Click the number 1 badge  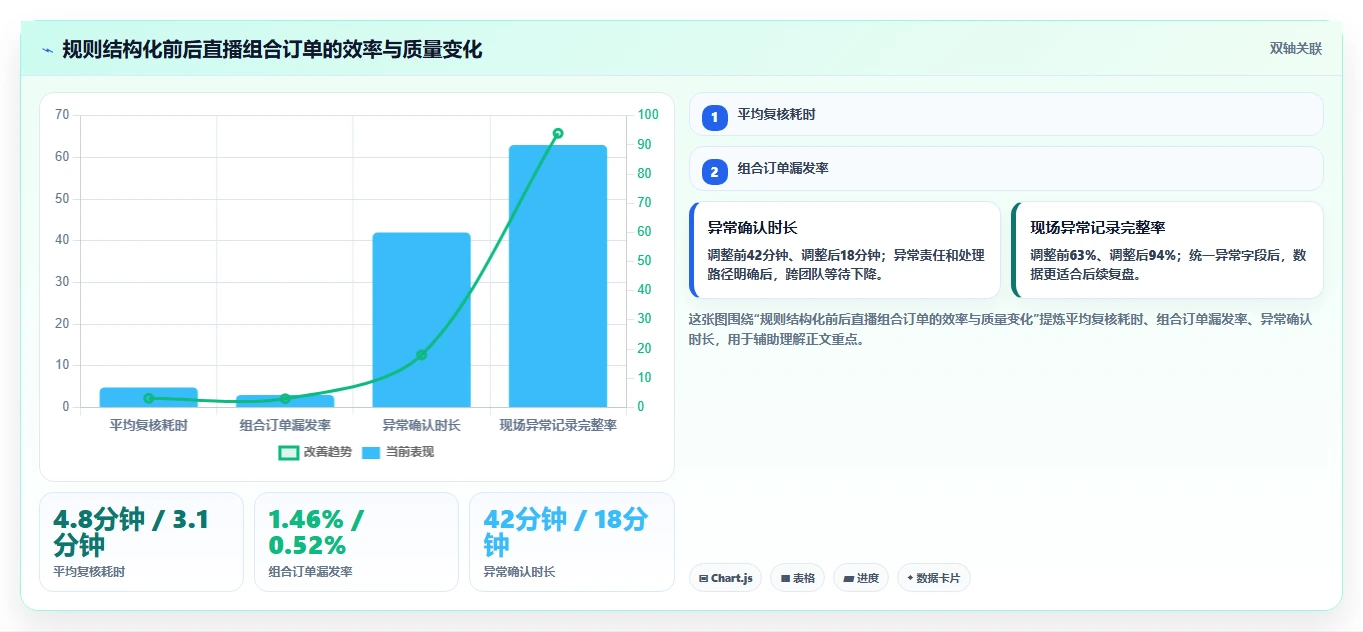[714, 118]
